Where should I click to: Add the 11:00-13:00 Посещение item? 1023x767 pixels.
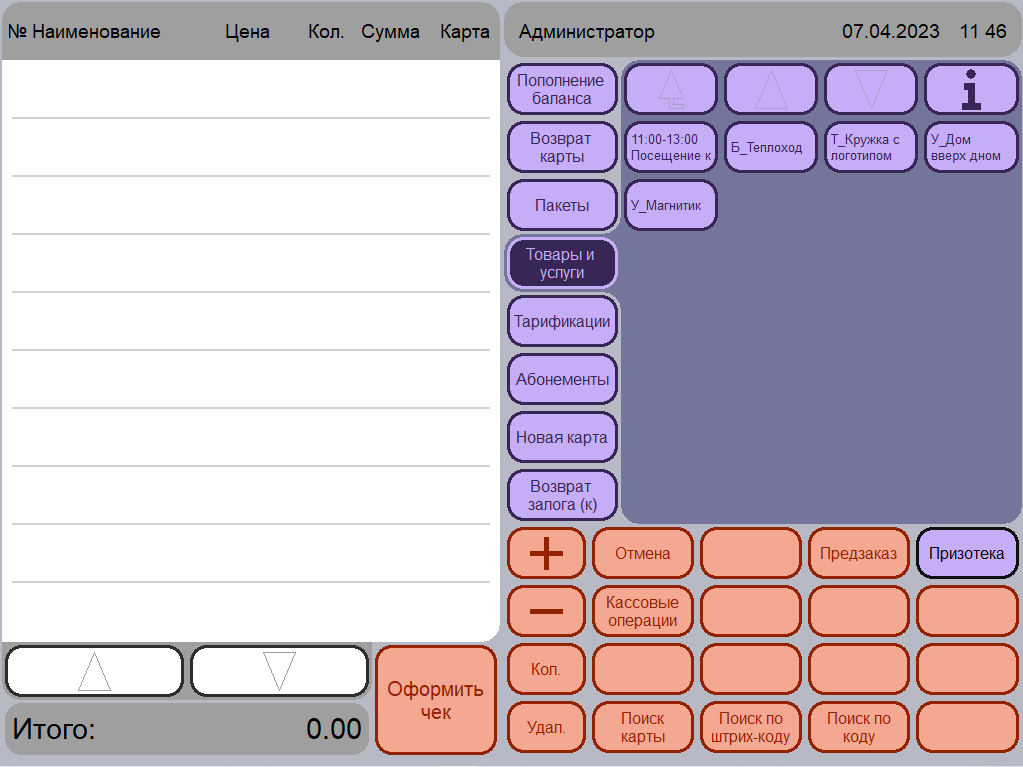[671, 147]
